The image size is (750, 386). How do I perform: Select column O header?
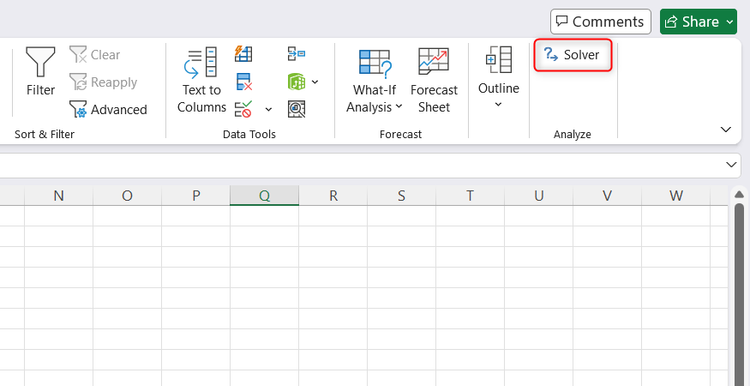[x=127, y=196]
